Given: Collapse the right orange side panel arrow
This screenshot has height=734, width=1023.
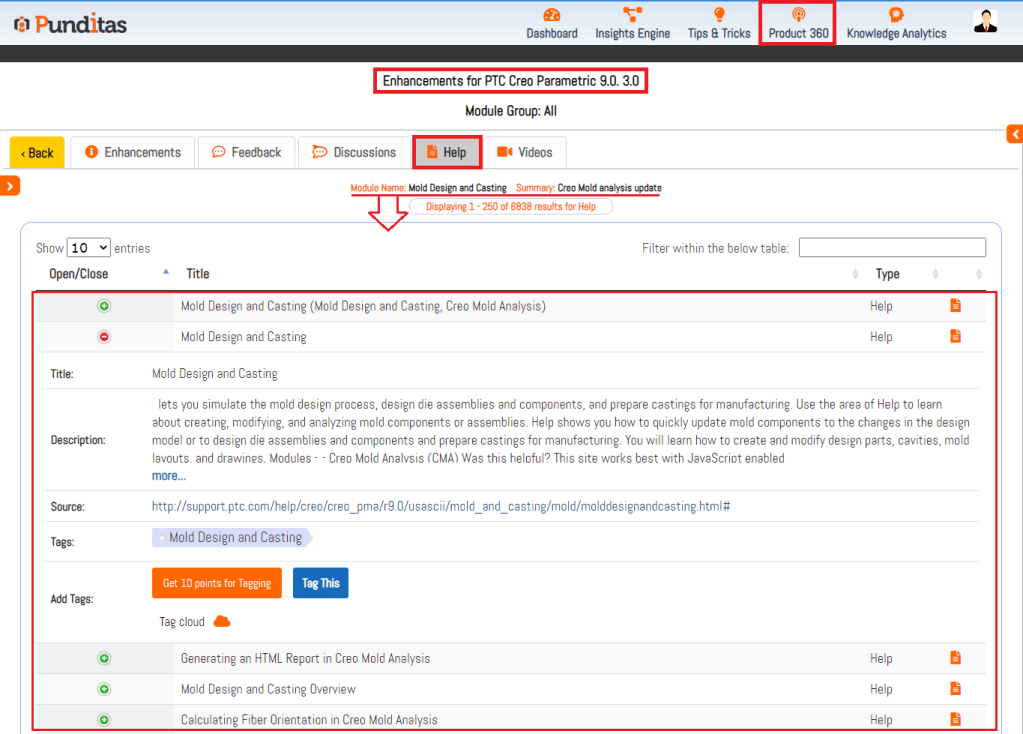Looking at the screenshot, I should [x=1014, y=134].
